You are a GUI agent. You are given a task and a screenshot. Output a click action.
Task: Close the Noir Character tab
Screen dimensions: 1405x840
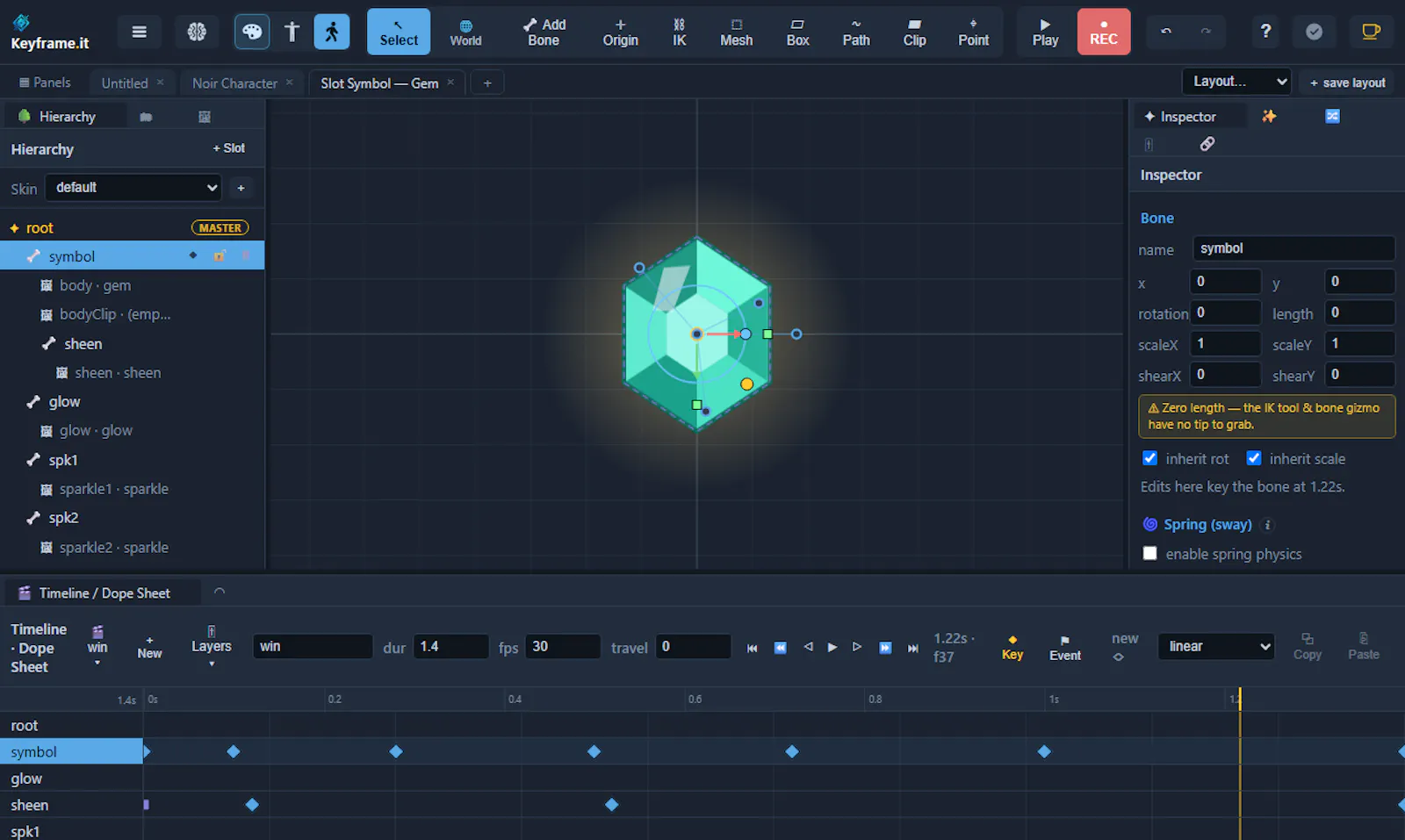tap(289, 83)
